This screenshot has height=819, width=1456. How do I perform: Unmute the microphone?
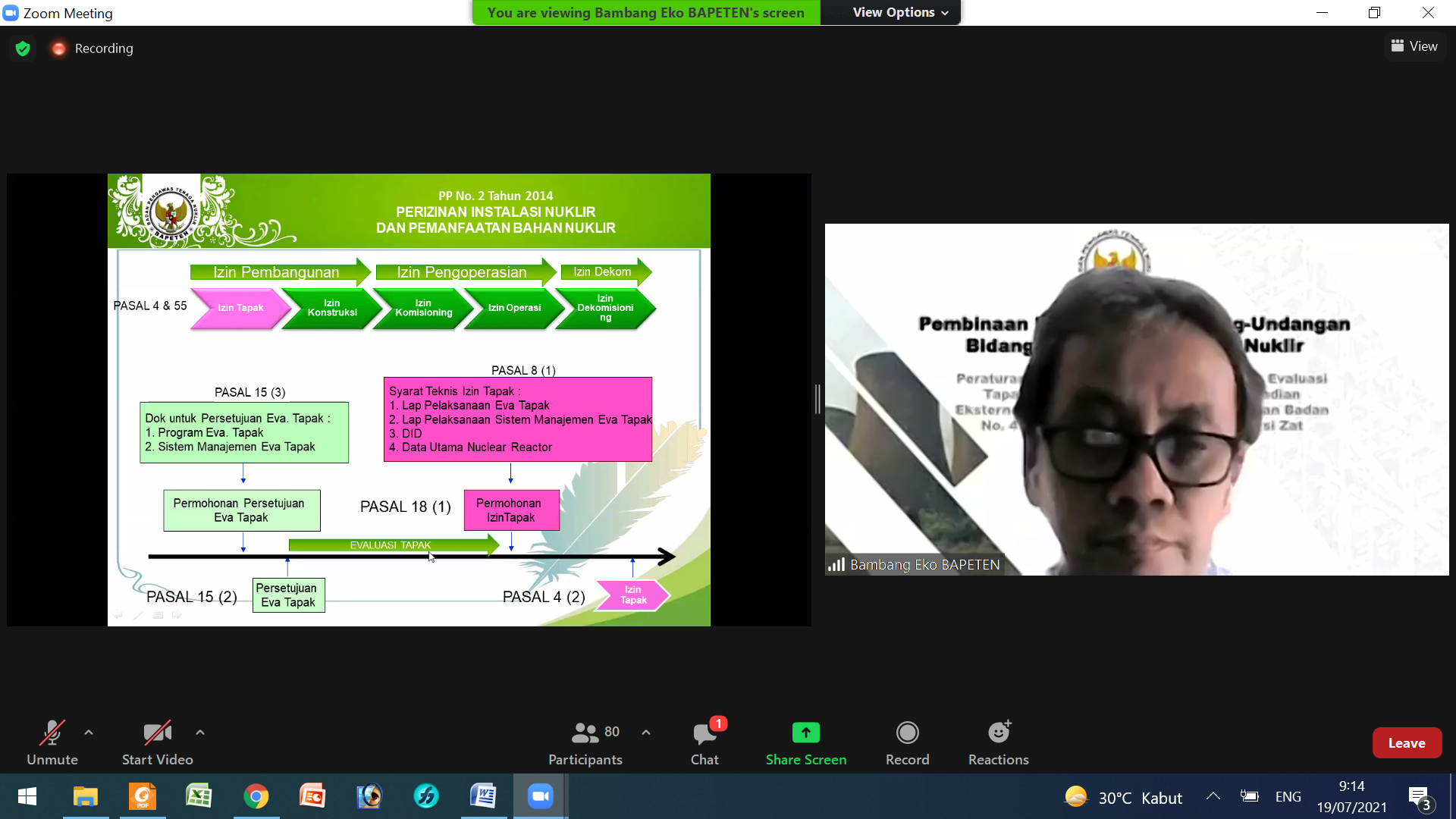click(x=52, y=742)
